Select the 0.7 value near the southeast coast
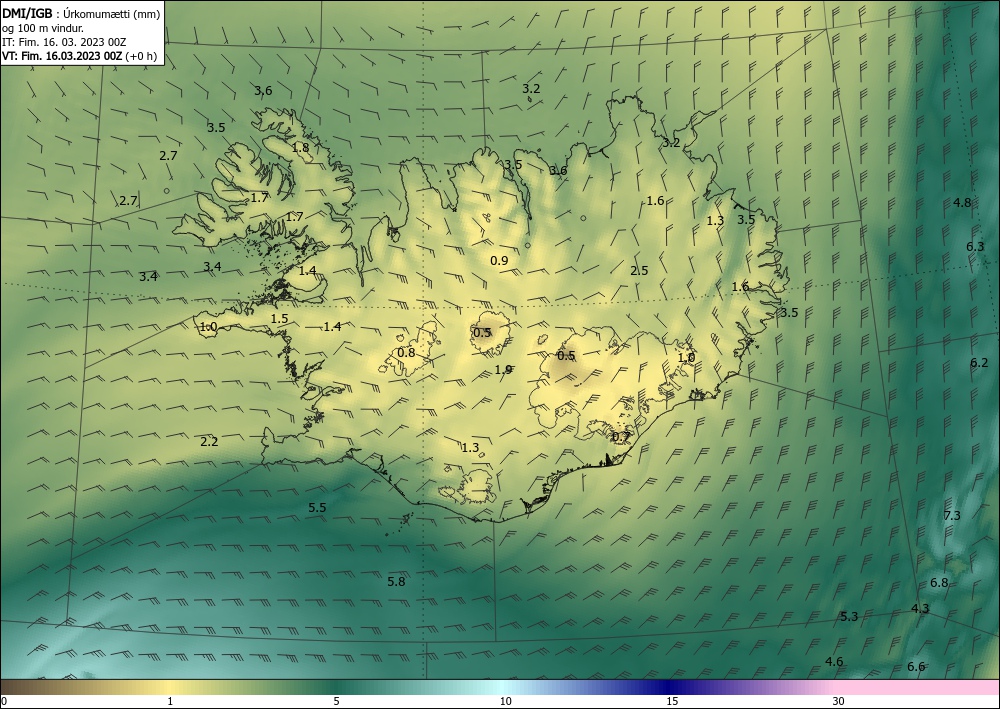The image size is (1000, 709). (x=621, y=437)
